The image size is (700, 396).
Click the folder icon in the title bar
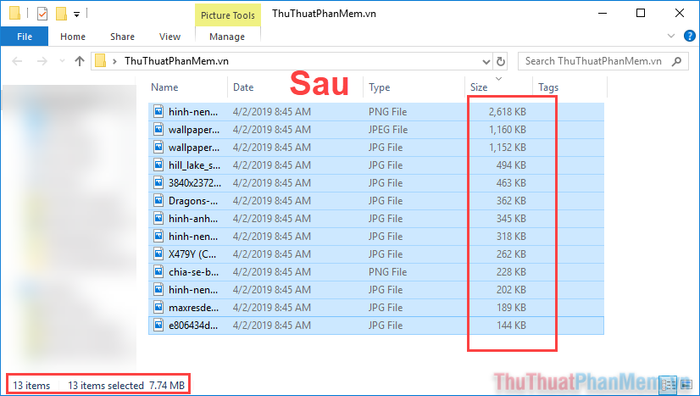15,13
